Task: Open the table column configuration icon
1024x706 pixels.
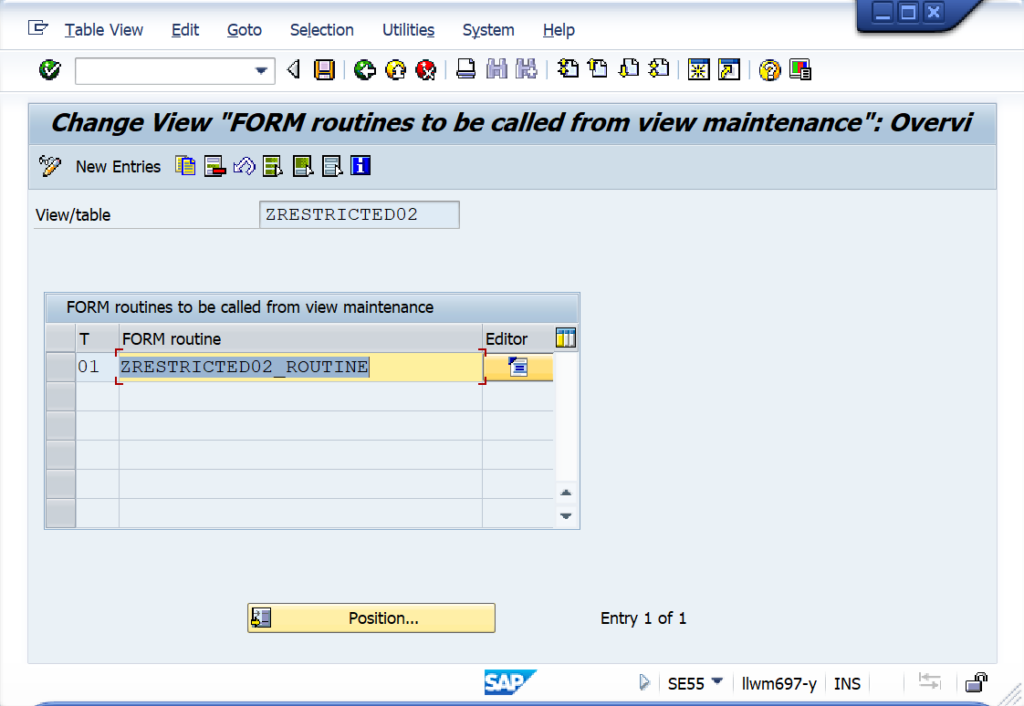Action: click(565, 338)
